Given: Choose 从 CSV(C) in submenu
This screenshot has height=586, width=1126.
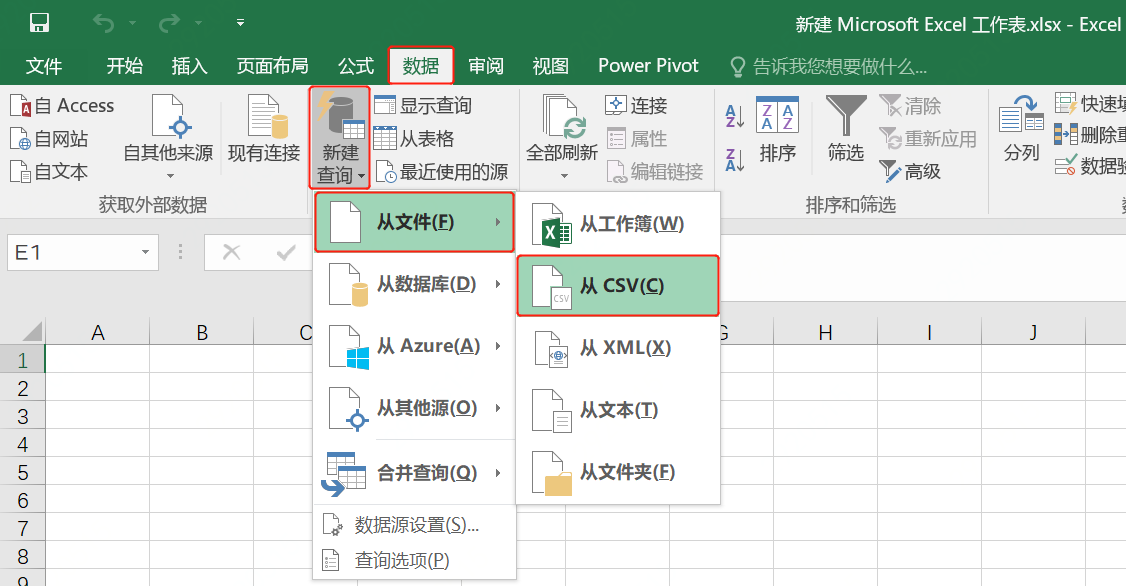Looking at the screenshot, I should (618, 286).
